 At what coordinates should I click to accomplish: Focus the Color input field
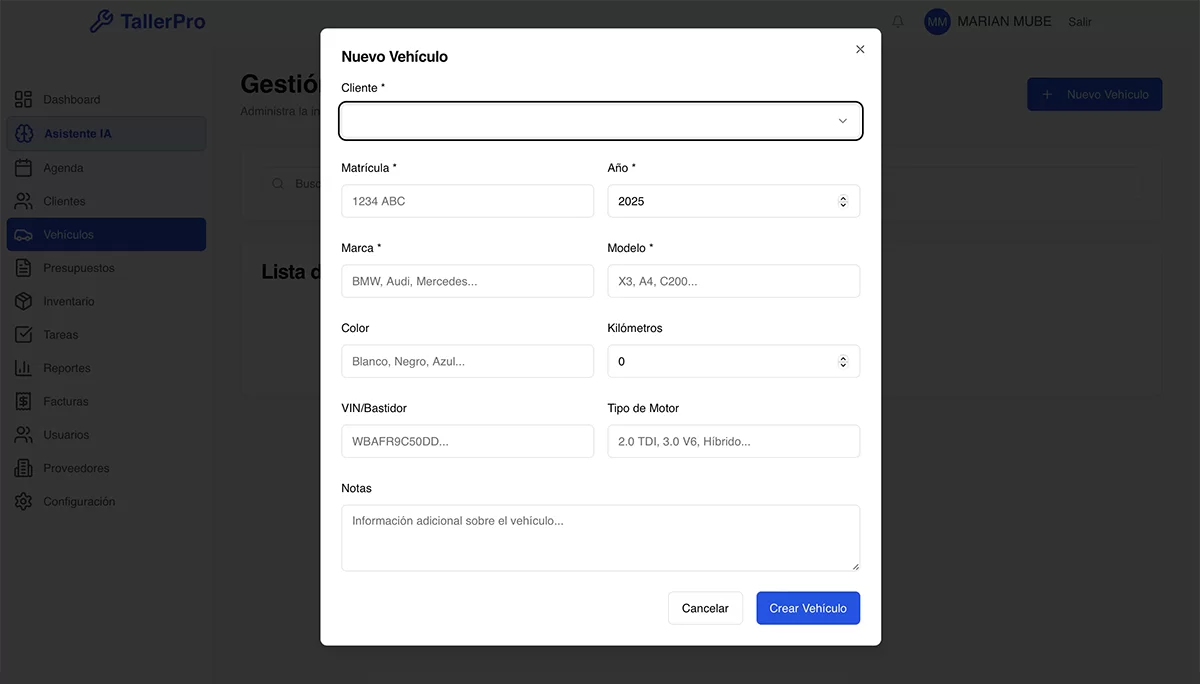[467, 361]
